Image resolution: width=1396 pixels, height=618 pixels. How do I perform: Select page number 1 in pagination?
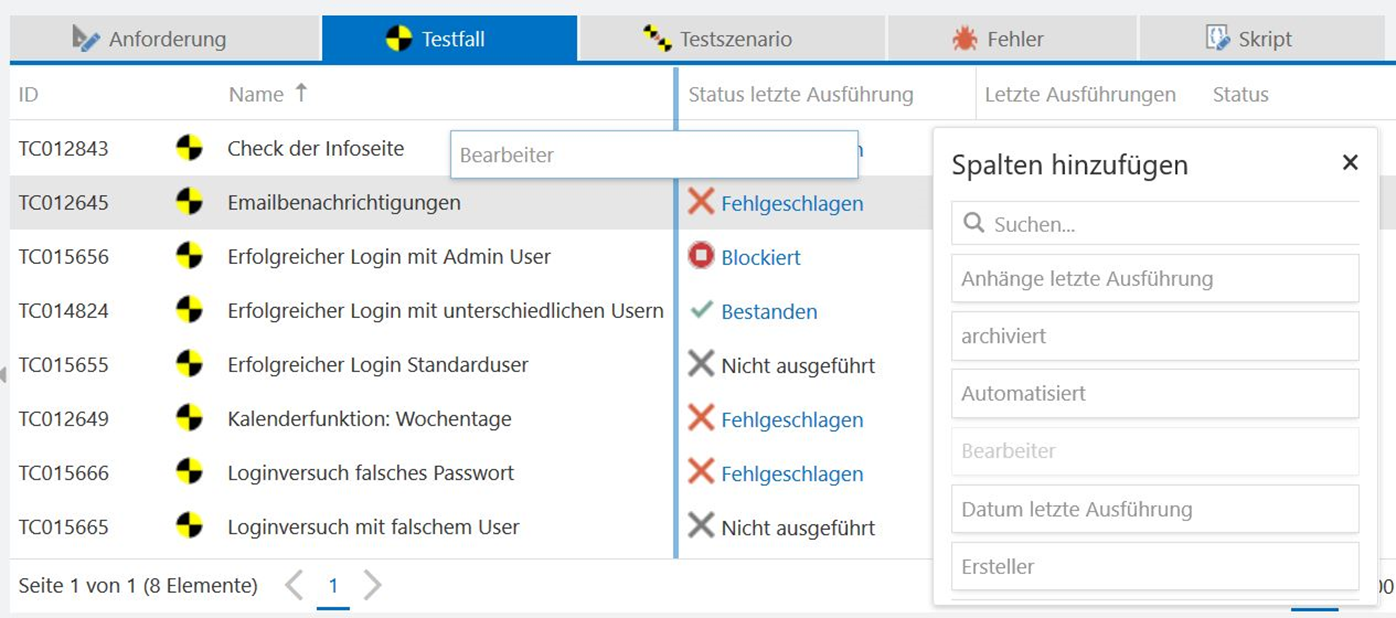click(x=333, y=586)
